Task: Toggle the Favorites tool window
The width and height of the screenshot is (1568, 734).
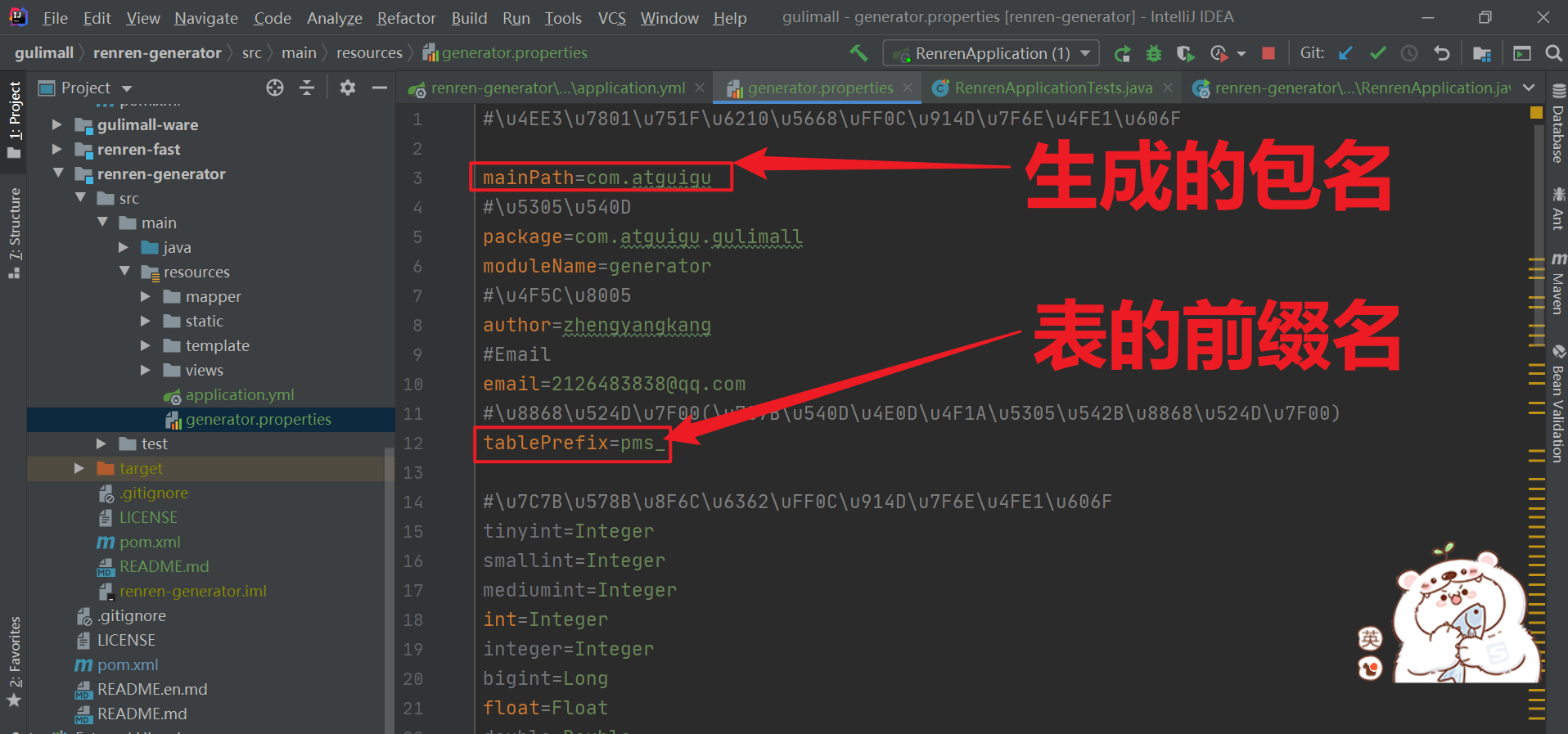Action: (14, 662)
